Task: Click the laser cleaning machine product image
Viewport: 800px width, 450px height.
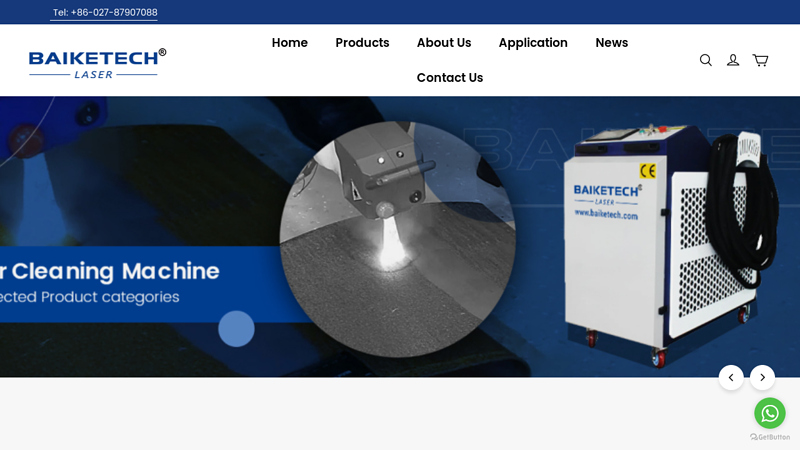Action: [671, 245]
